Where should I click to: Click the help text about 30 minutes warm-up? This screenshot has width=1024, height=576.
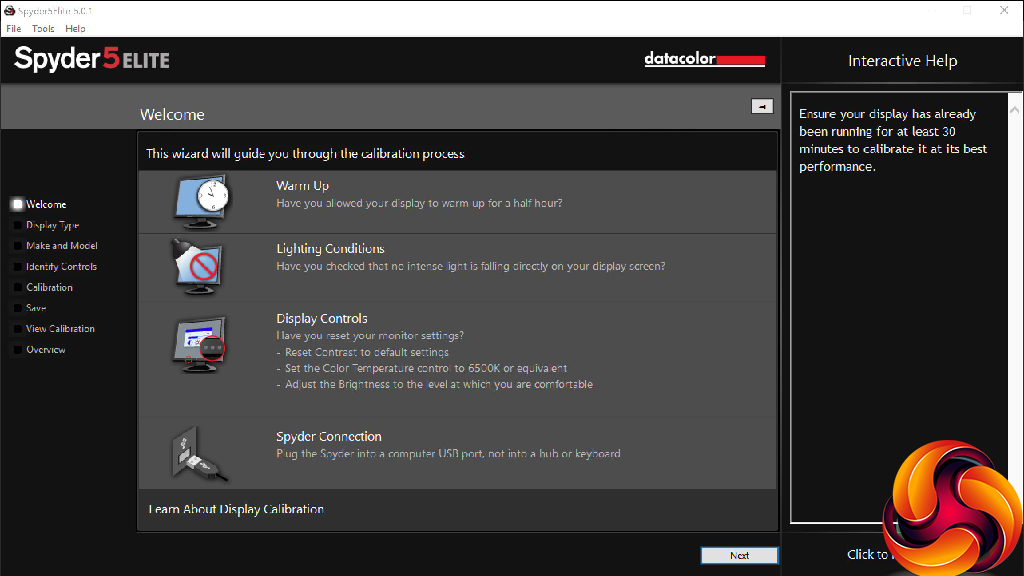tap(893, 140)
